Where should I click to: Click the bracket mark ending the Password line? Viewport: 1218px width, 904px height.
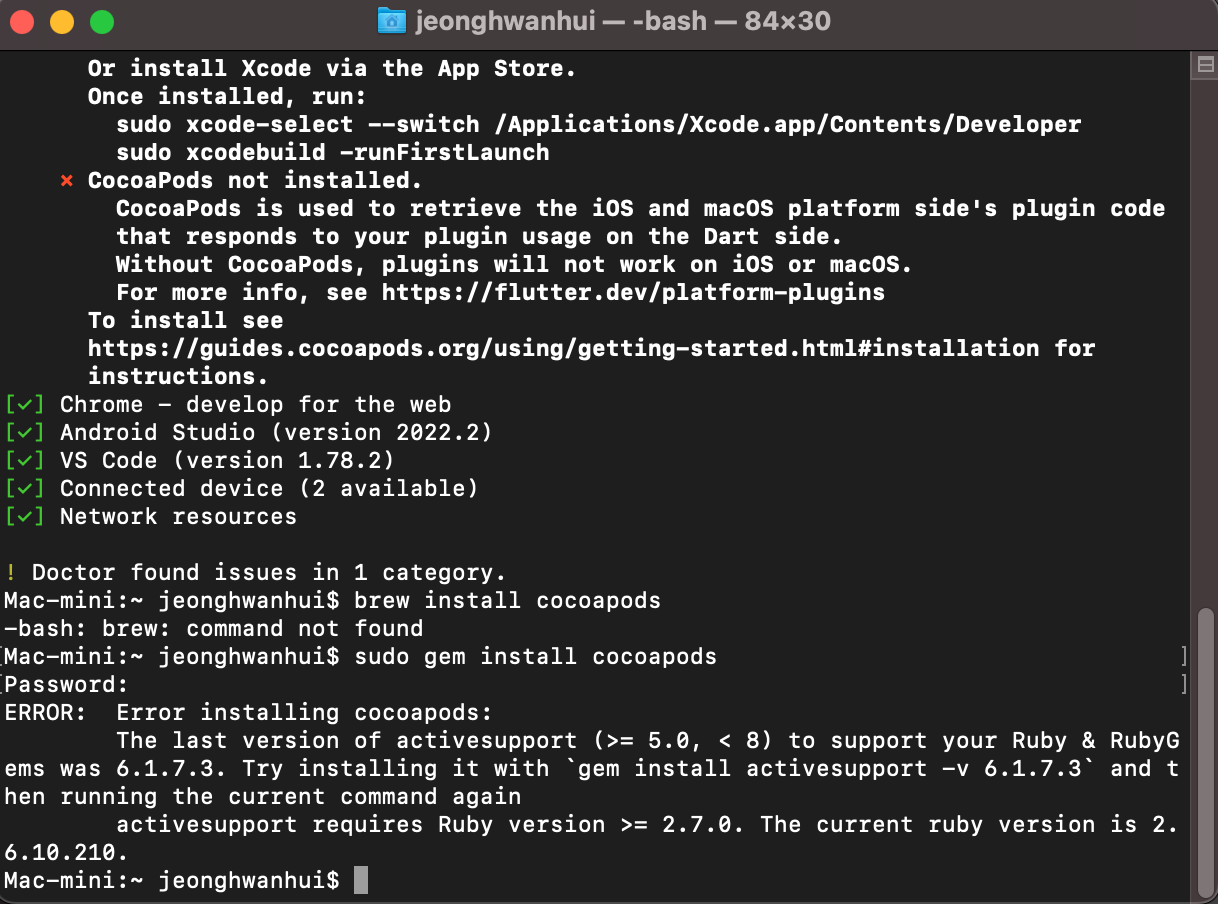(1183, 685)
